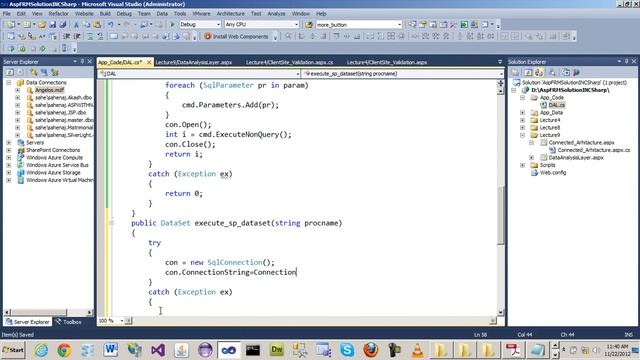Image resolution: width=640 pixels, height=360 pixels.
Task: Select Windows Azure Storage node
Action: [x=53, y=172]
